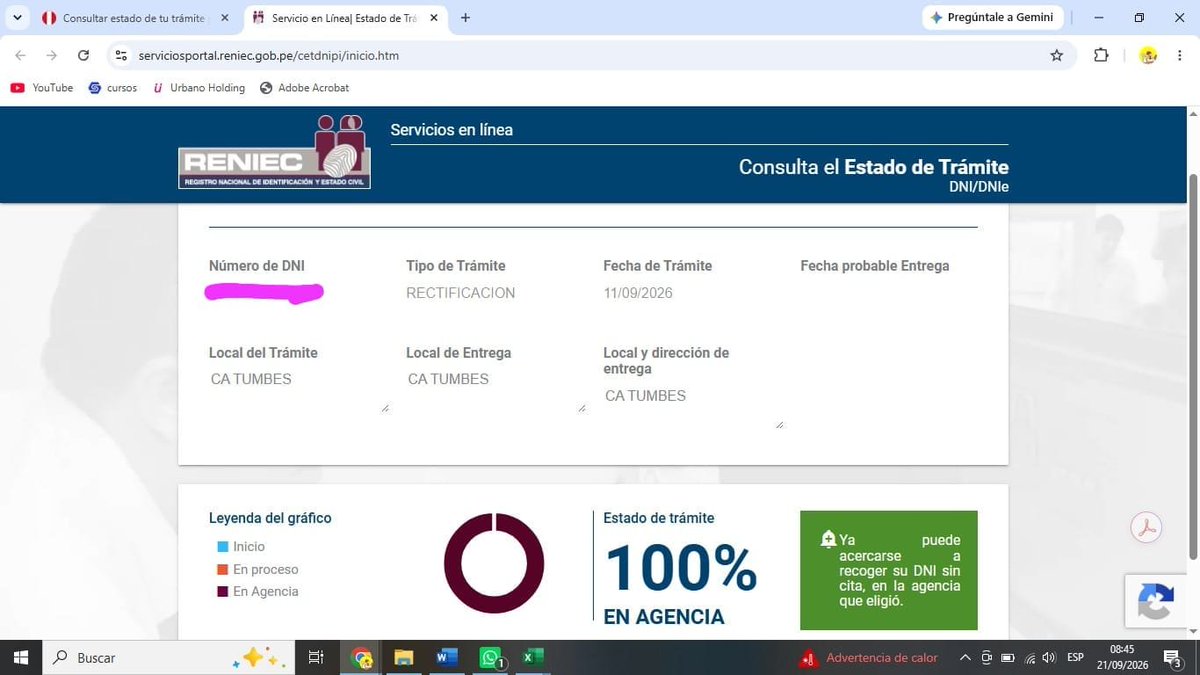Image resolution: width=1200 pixels, height=675 pixels.
Task: Click the 'Pregúntale a Gemini' button
Action: tap(992, 18)
